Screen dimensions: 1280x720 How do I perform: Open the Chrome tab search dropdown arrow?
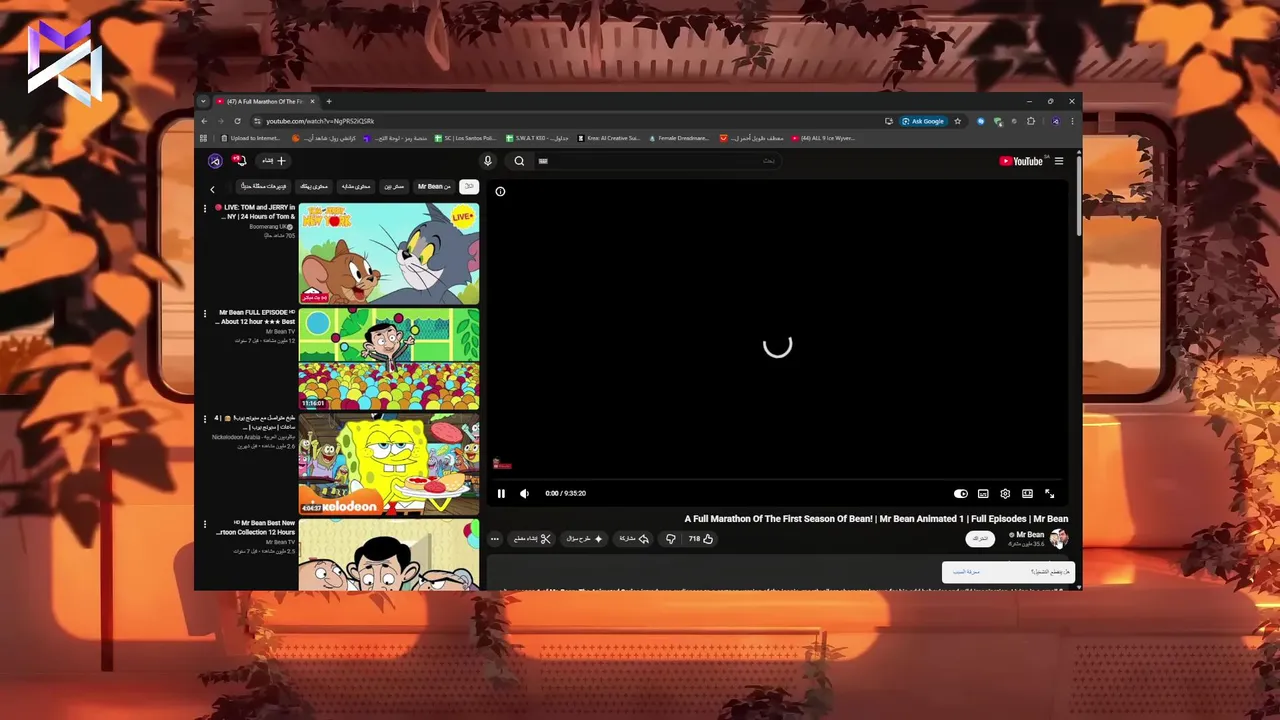coord(203,101)
